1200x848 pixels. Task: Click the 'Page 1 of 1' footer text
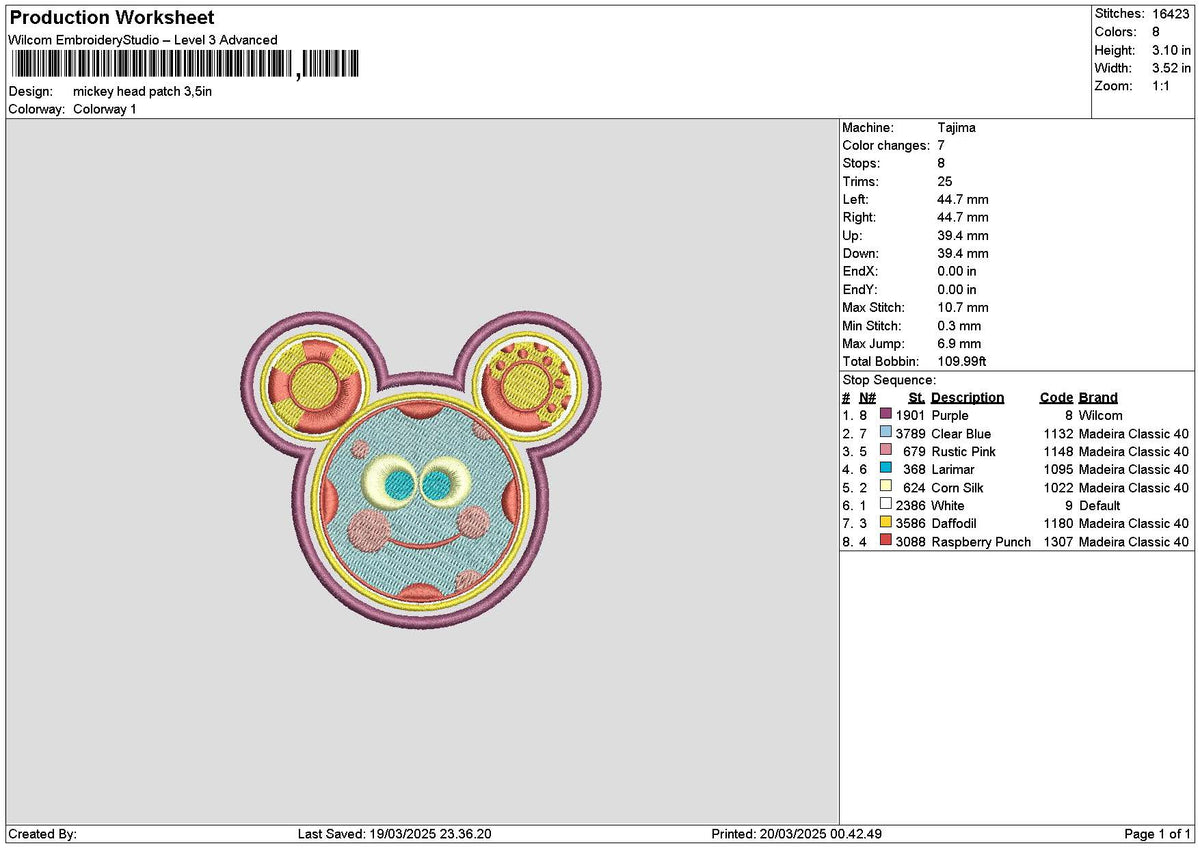pyautogui.click(x=1158, y=834)
